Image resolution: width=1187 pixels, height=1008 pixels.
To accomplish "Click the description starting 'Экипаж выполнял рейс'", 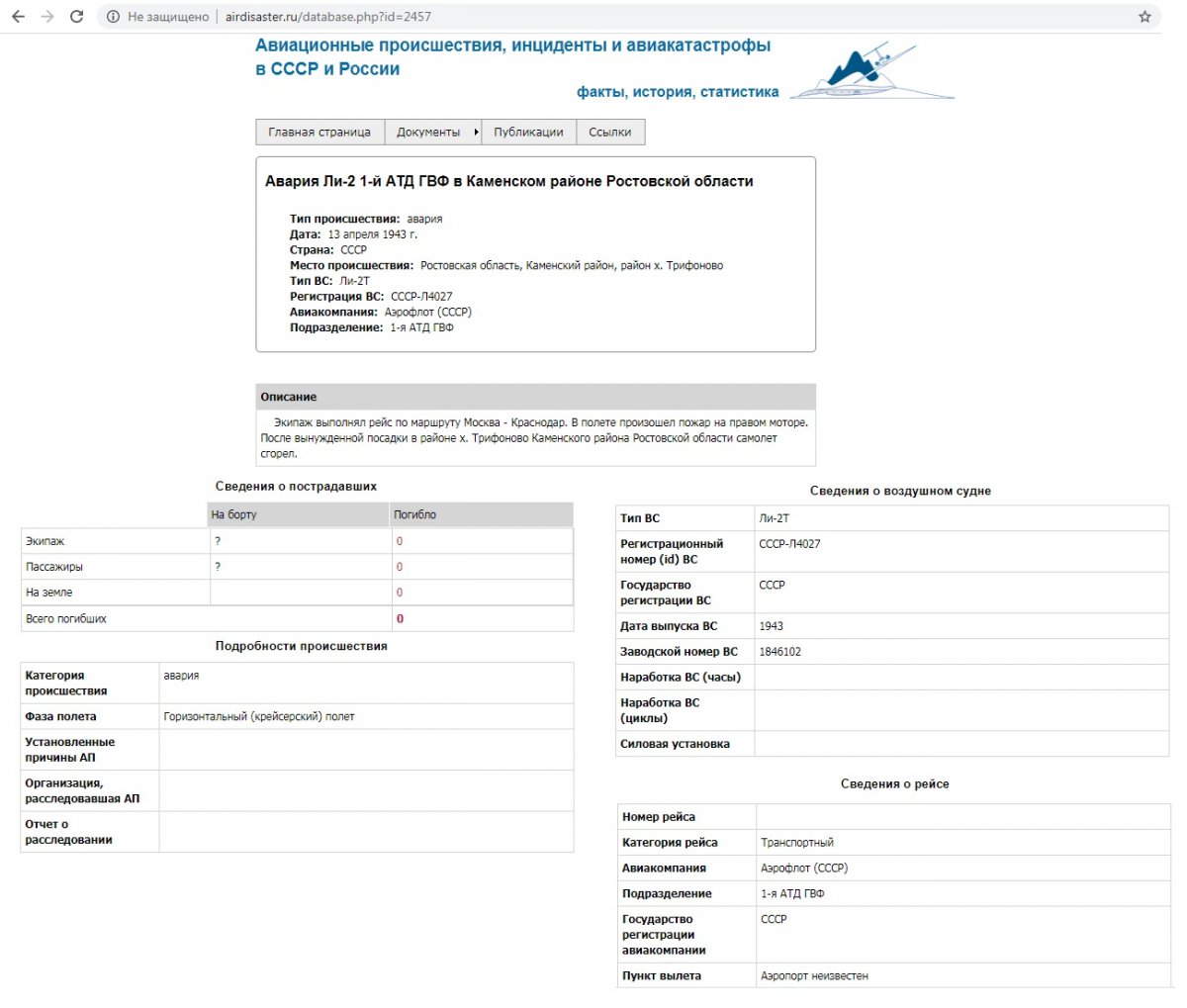I will click(x=534, y=437).
